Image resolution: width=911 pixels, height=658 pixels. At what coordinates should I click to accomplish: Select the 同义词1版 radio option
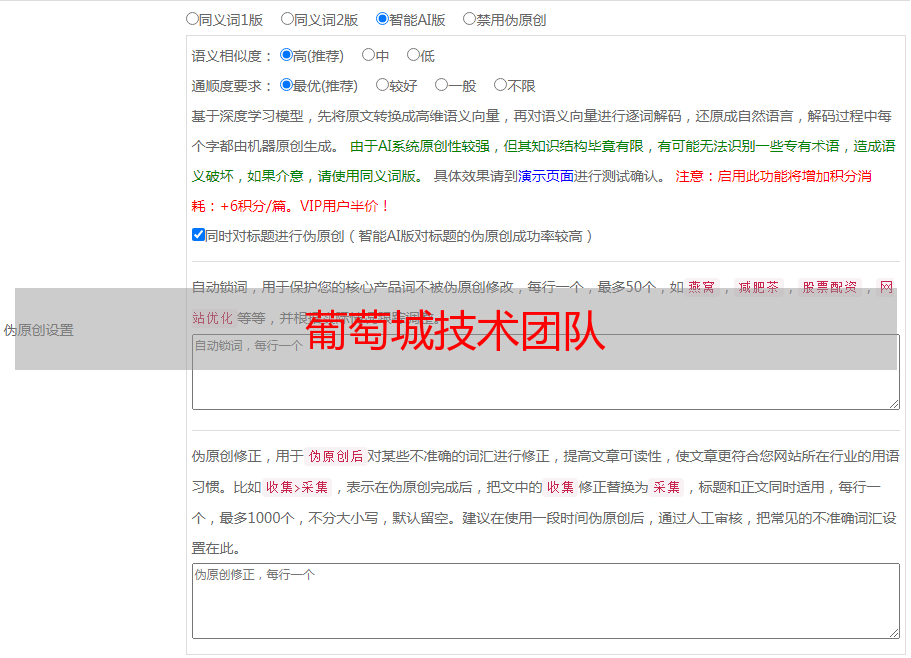193,19
